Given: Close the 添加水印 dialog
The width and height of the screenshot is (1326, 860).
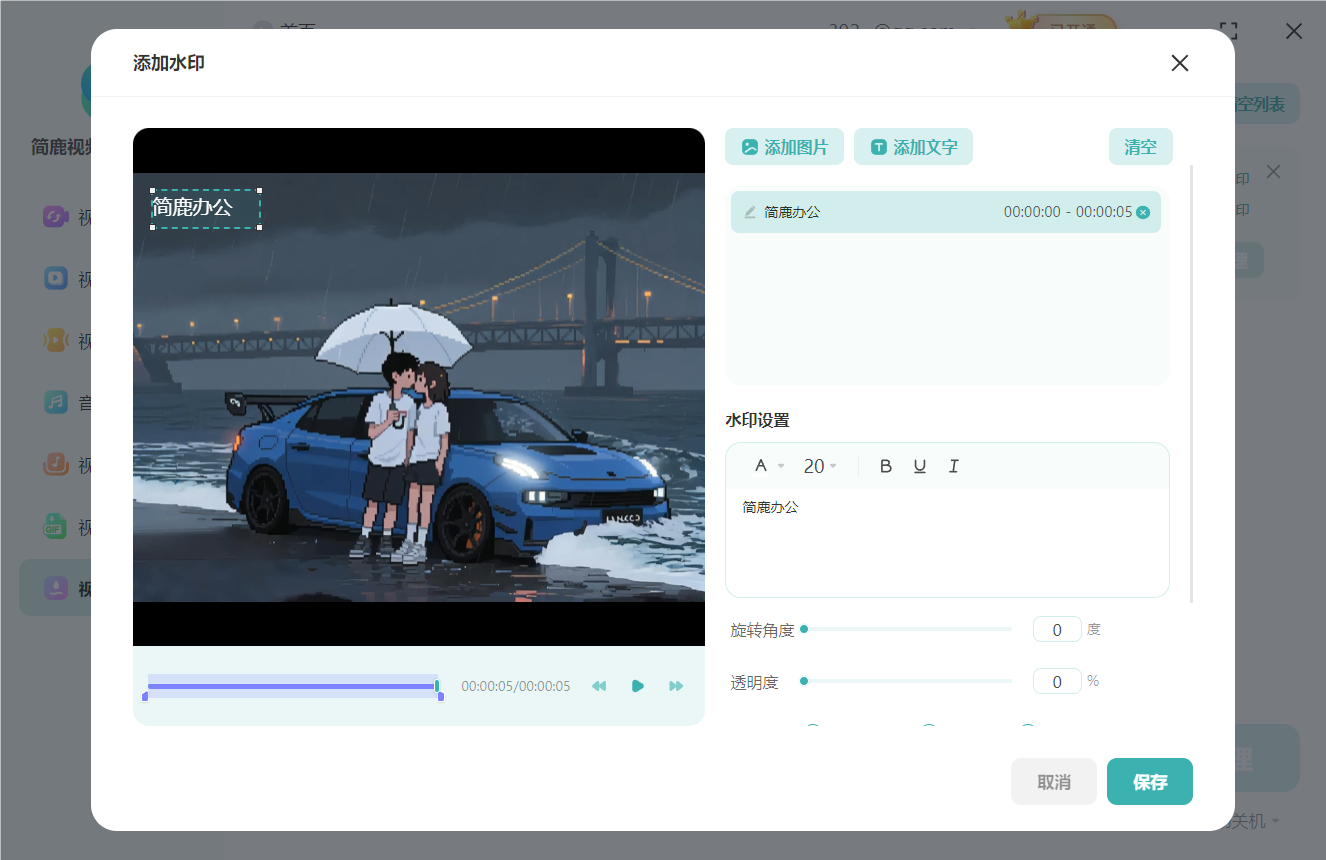Looking at the screenshot, I should pos(1179,63).
